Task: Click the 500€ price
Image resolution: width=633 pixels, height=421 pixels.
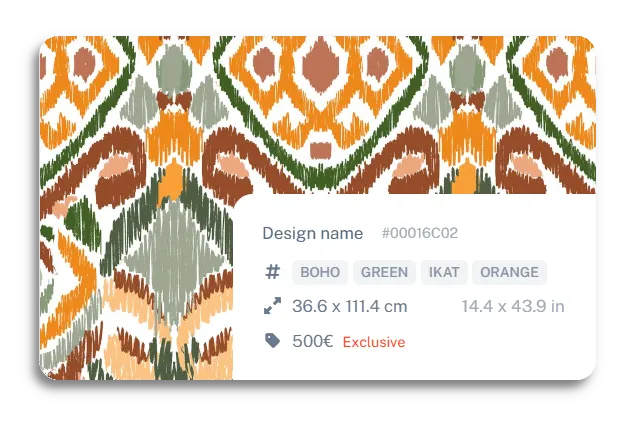Action: point(312,341)
